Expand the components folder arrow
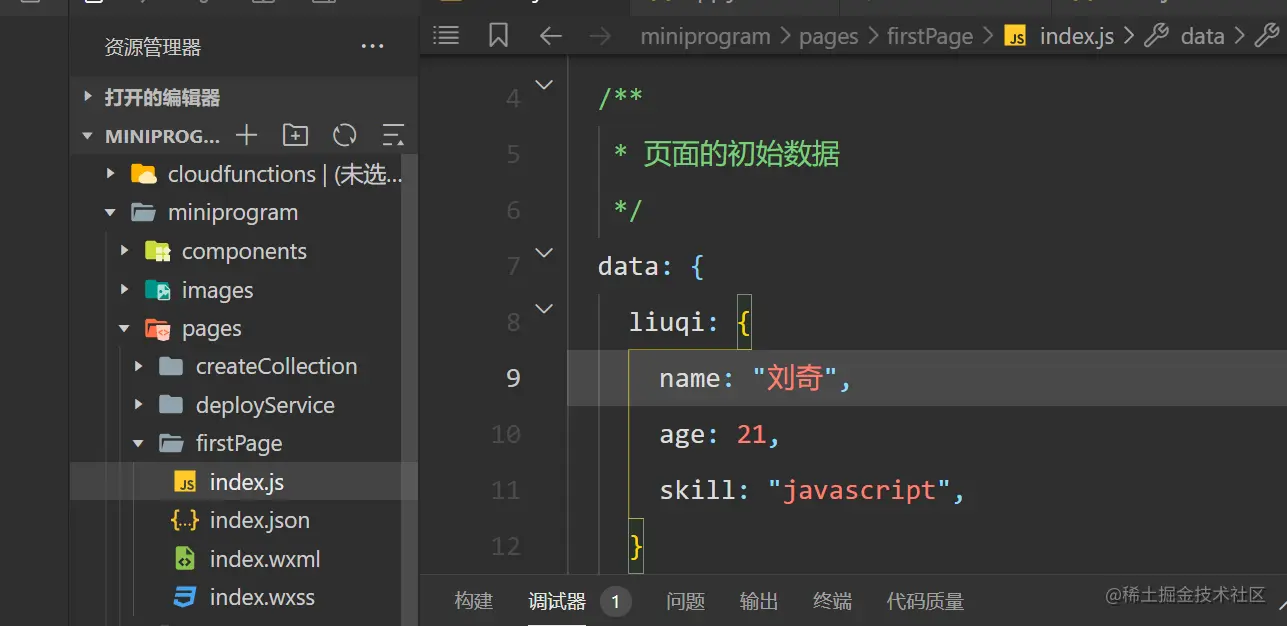The width and height of the screenshot is (1287, 626). point(125,251)
